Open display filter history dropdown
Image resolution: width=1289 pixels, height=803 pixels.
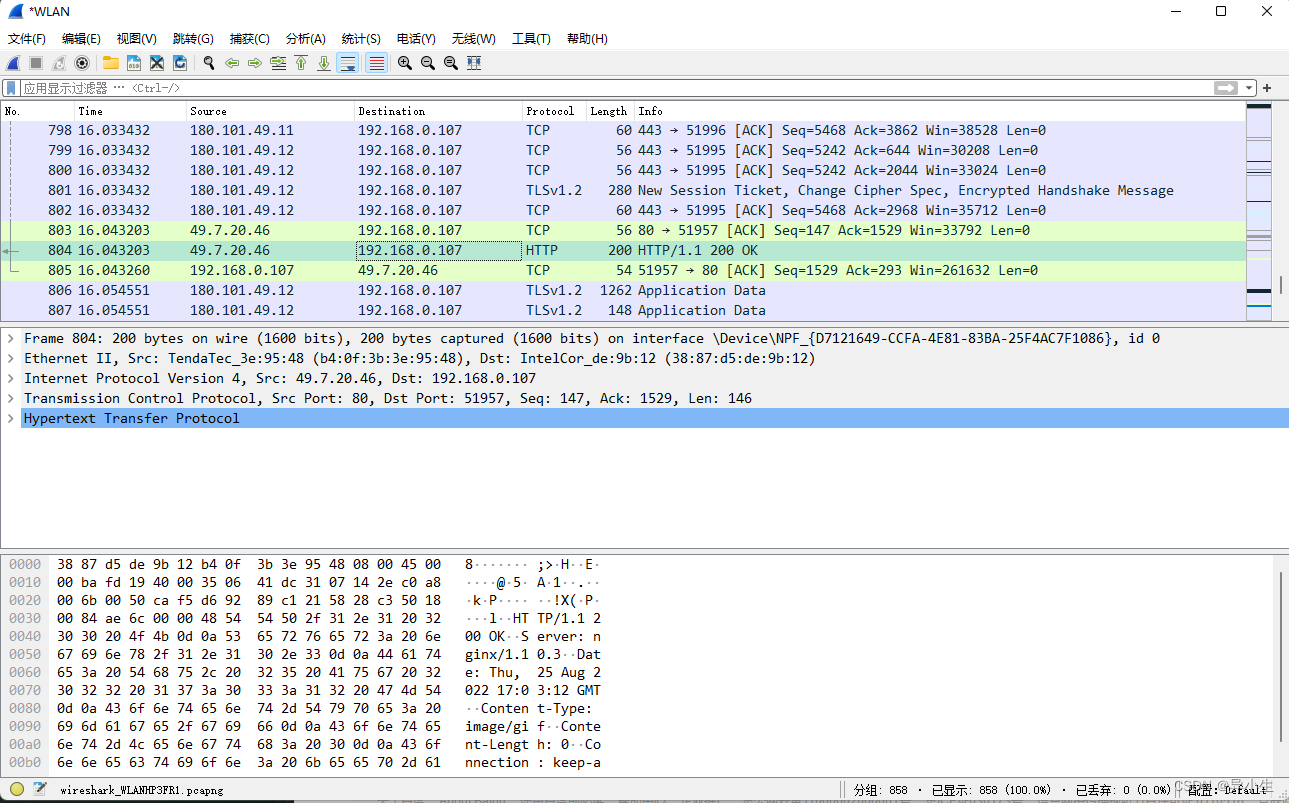tap(1249, 88)
